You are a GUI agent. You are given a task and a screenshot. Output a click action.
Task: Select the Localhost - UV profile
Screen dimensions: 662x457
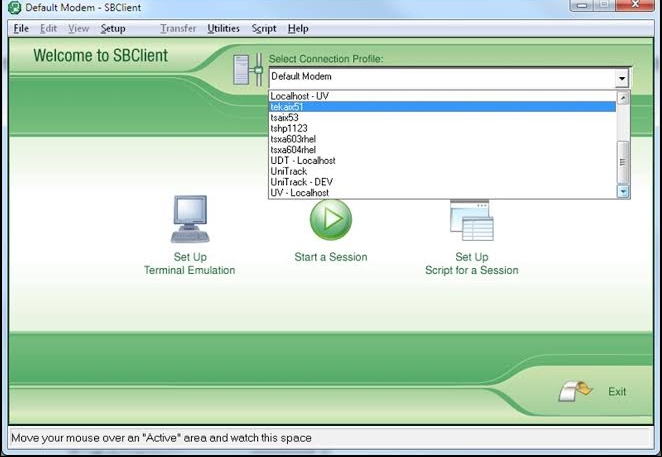pos(442,96)
